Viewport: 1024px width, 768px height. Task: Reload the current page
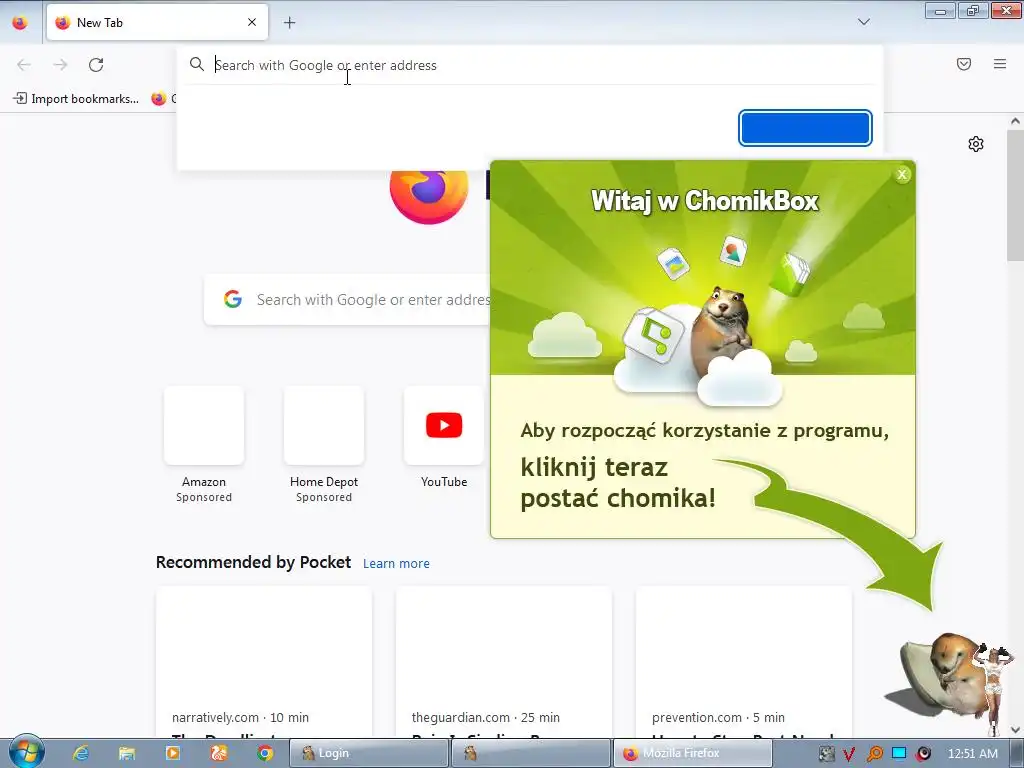[x=96, y=65]
